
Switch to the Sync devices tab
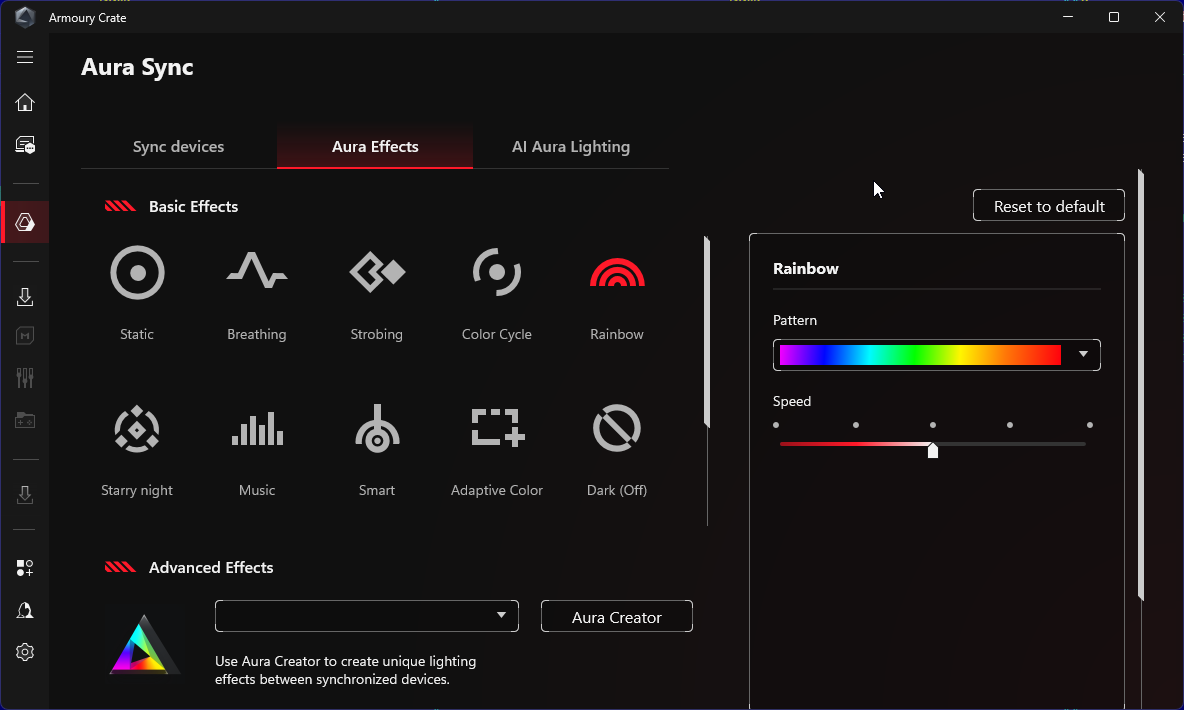(x=179, y=147)
